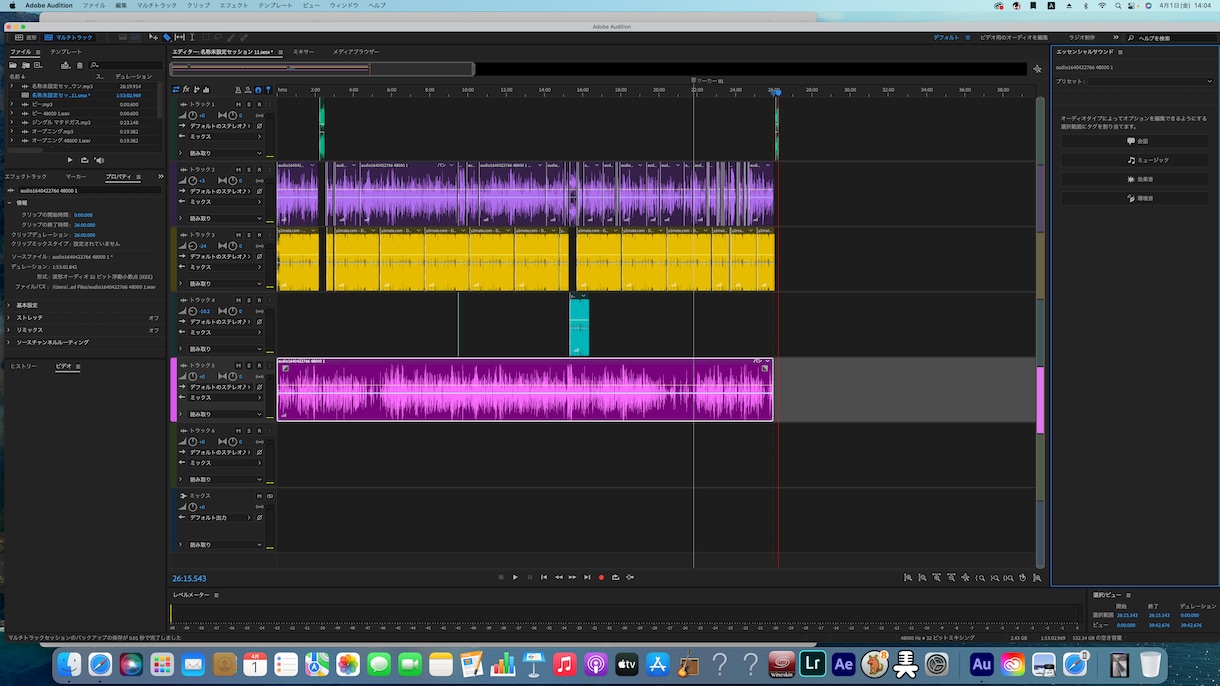Viewport: 1220px width, 686px height.
Task: Solo トラック 2 with its S button
Action: (x=249, y=170)
